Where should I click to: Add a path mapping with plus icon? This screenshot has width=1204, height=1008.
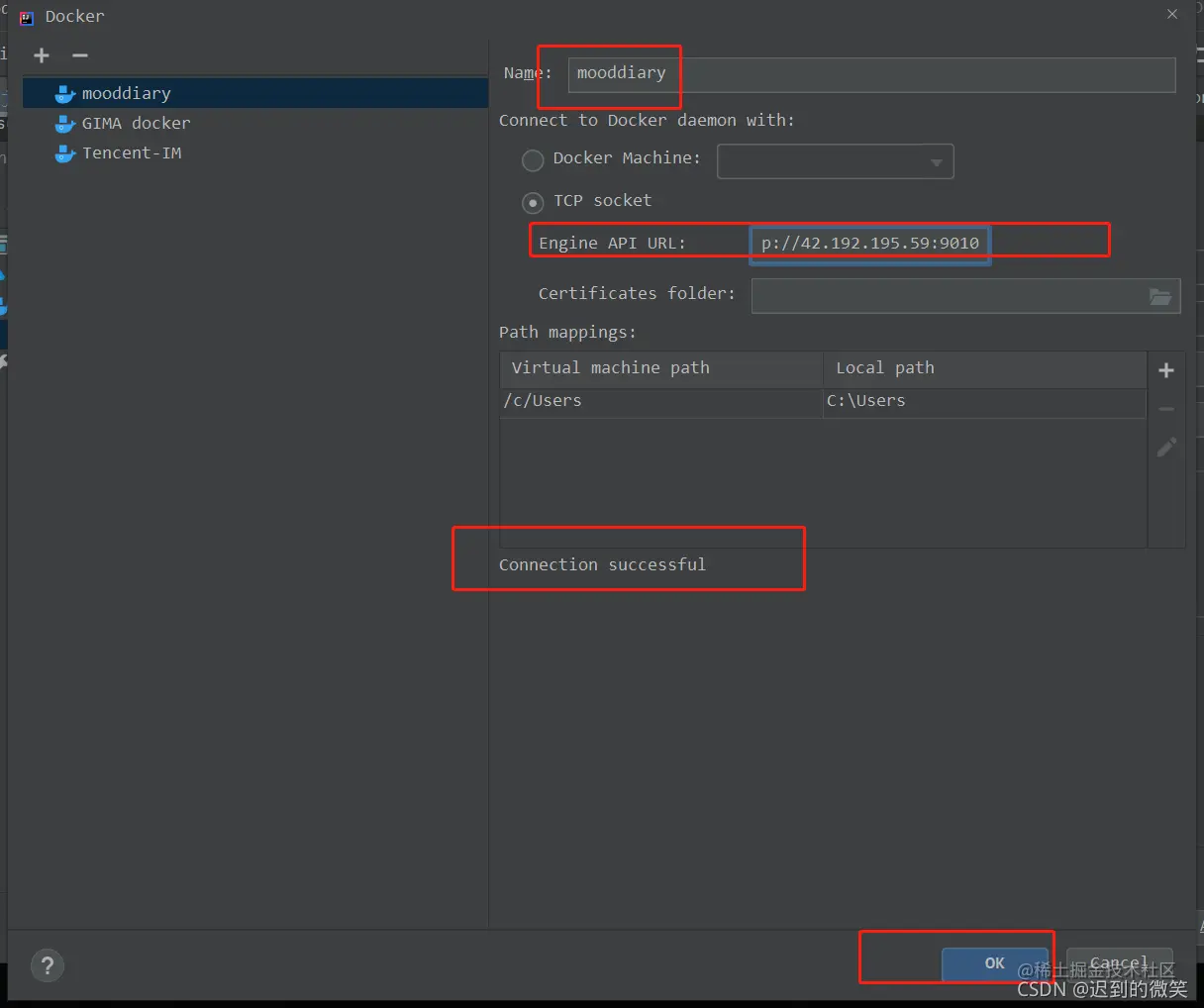1166,370
